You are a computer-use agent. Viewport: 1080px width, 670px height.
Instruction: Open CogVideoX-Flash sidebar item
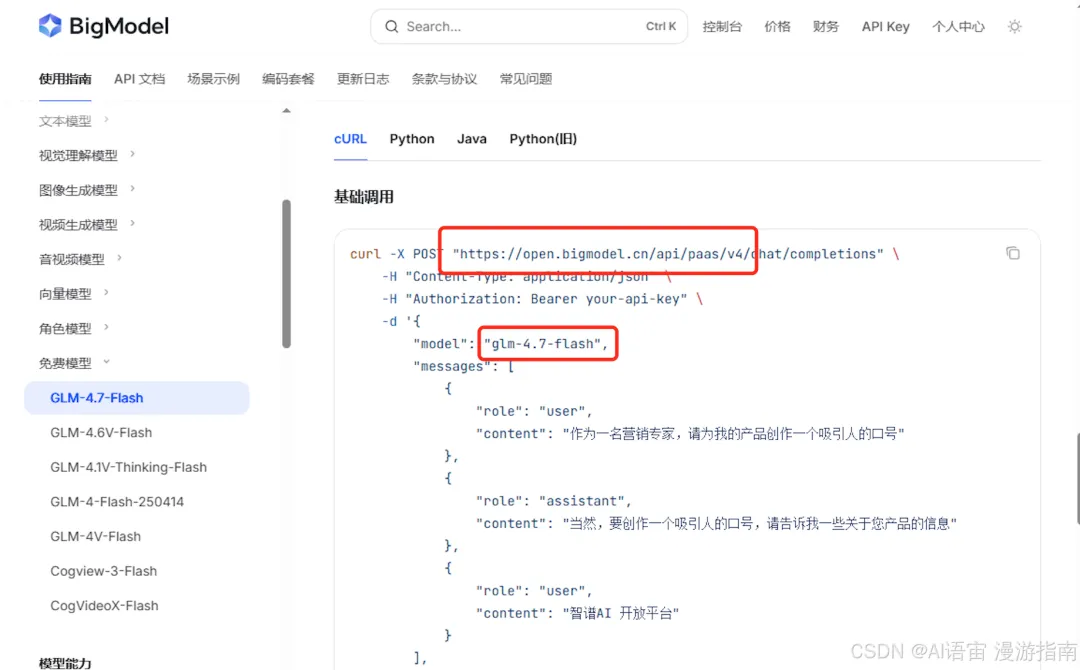[x=104, y=606]
